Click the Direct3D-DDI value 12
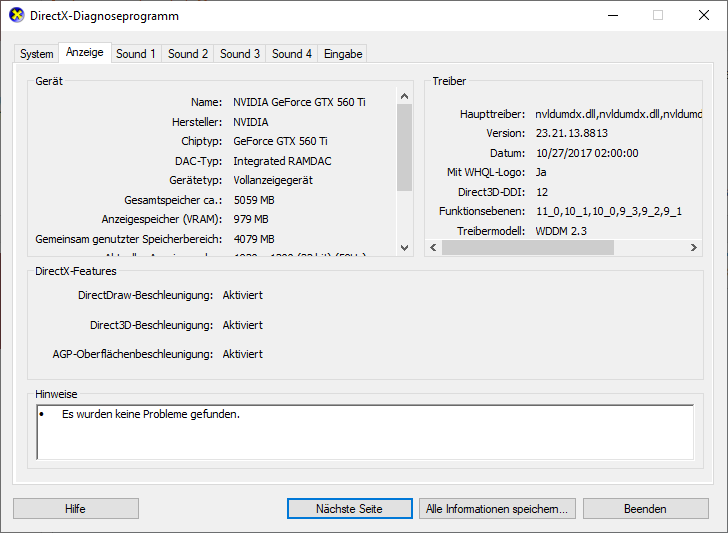Image resolution: width=728 pixels, height=533 pixels. 542,192
